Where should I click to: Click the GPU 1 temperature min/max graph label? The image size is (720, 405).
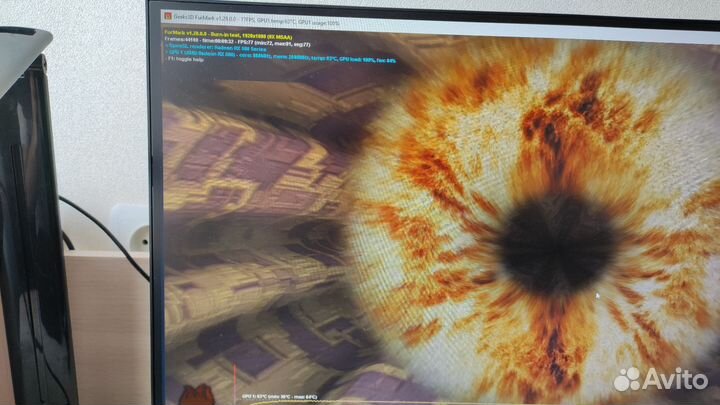pos(279,397)
